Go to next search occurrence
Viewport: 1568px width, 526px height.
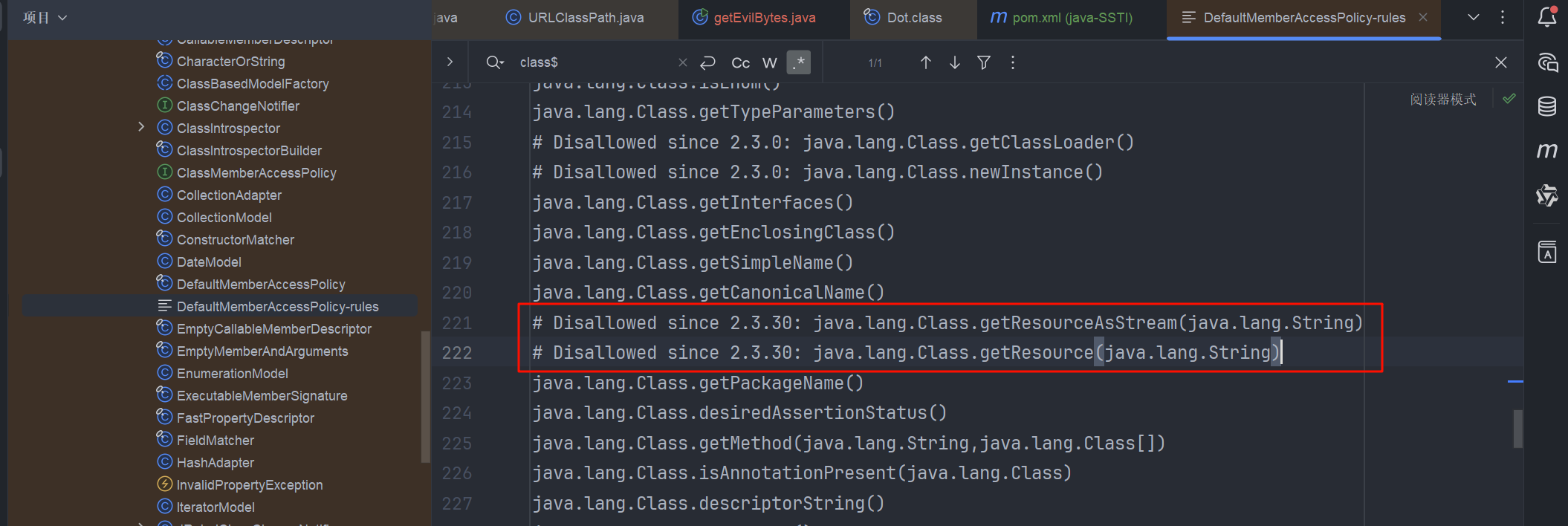tap(955, 62)
